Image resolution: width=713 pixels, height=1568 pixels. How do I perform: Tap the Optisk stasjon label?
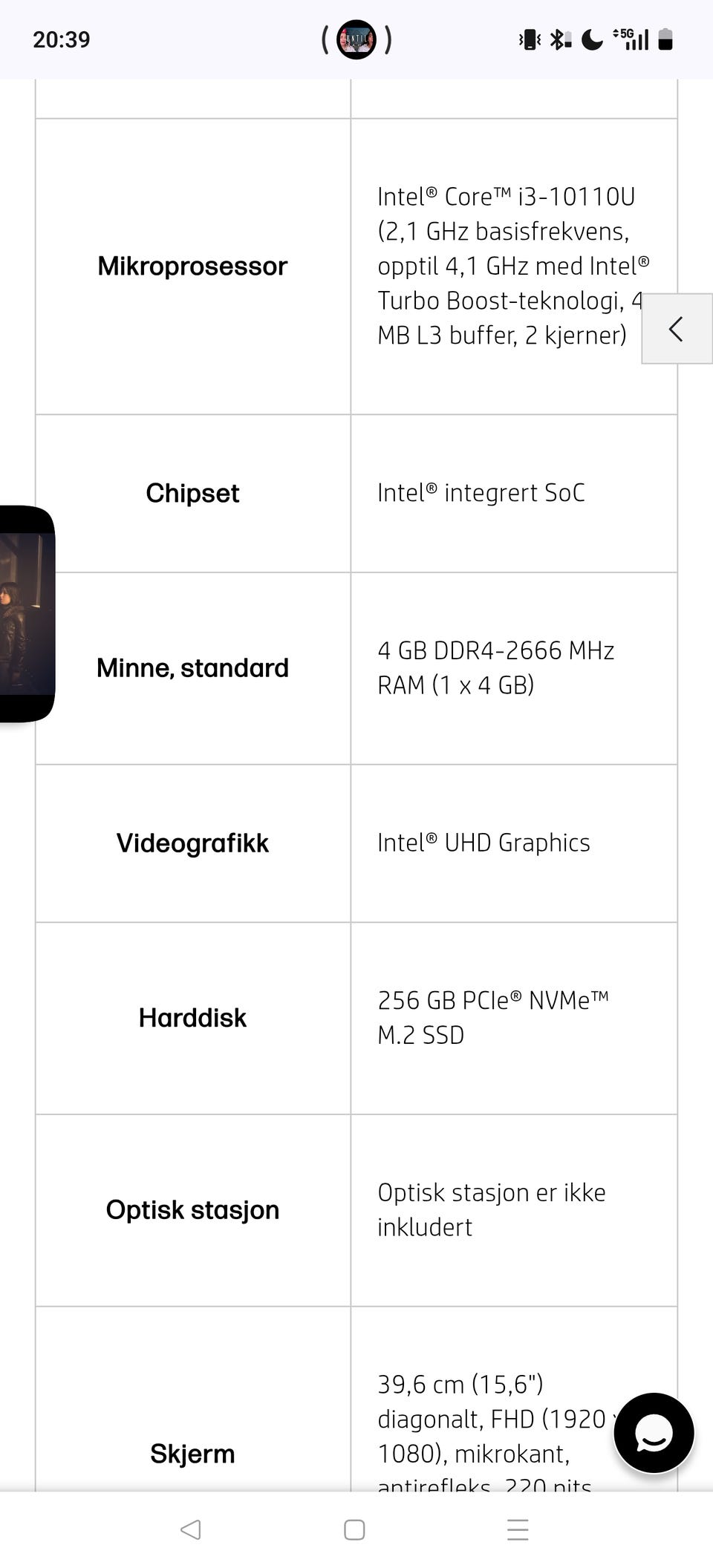tap(192, 1209)
